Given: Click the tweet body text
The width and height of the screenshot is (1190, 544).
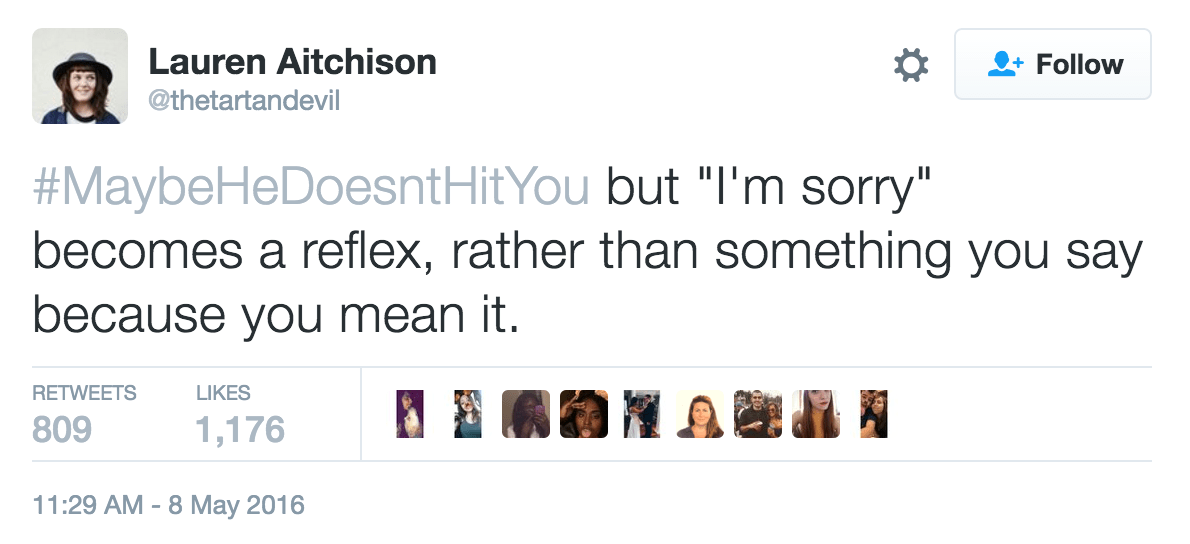Looking at the screenshot, I should coord(586,254).
